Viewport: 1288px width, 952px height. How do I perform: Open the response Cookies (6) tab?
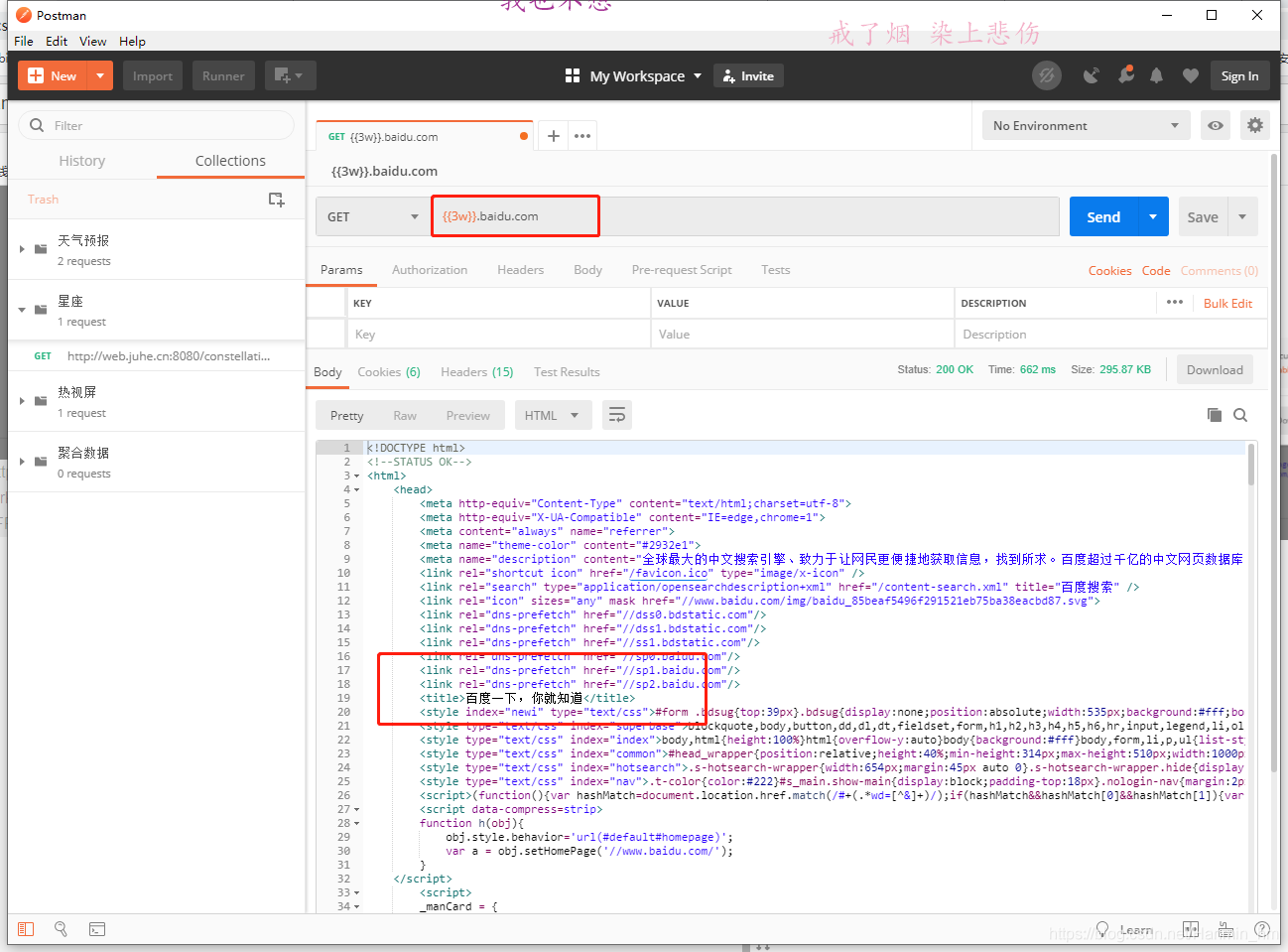(x=389, y=372)
